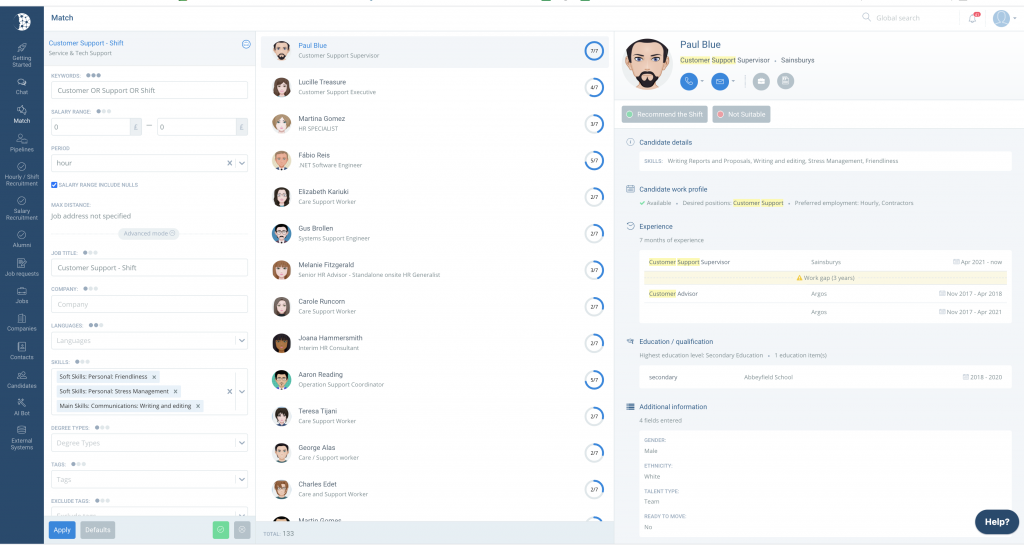Open Pipelines in the sidebar

coord(22,143)
